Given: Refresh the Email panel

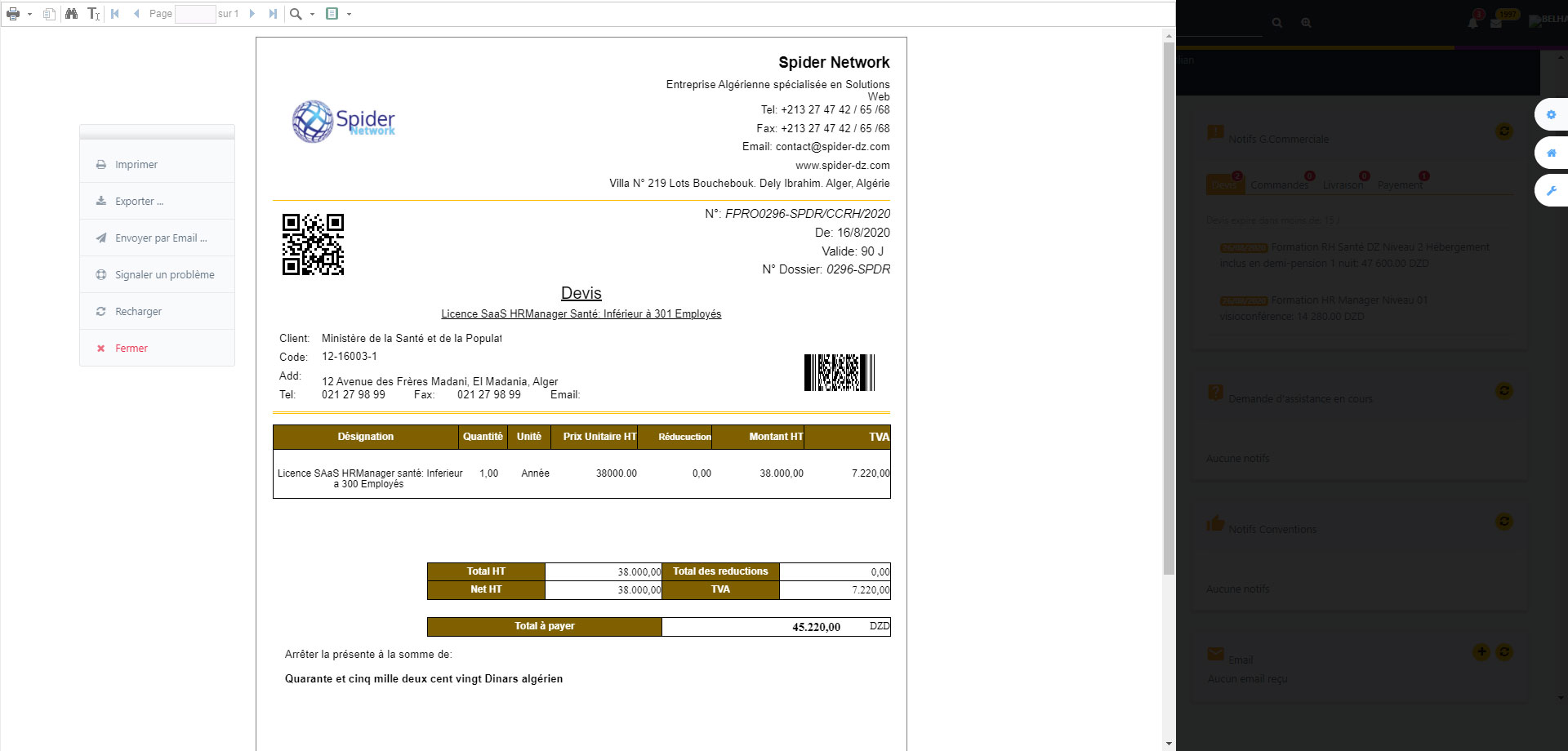Looking at the screenshot, I should coord(1504,651).
